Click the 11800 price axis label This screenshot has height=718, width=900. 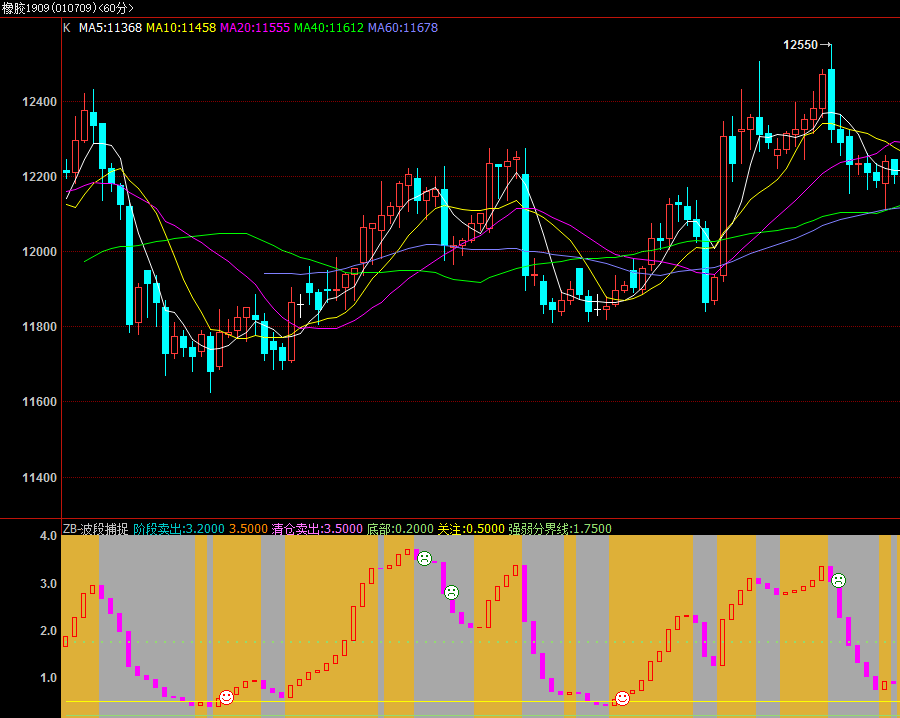point(40,327)
